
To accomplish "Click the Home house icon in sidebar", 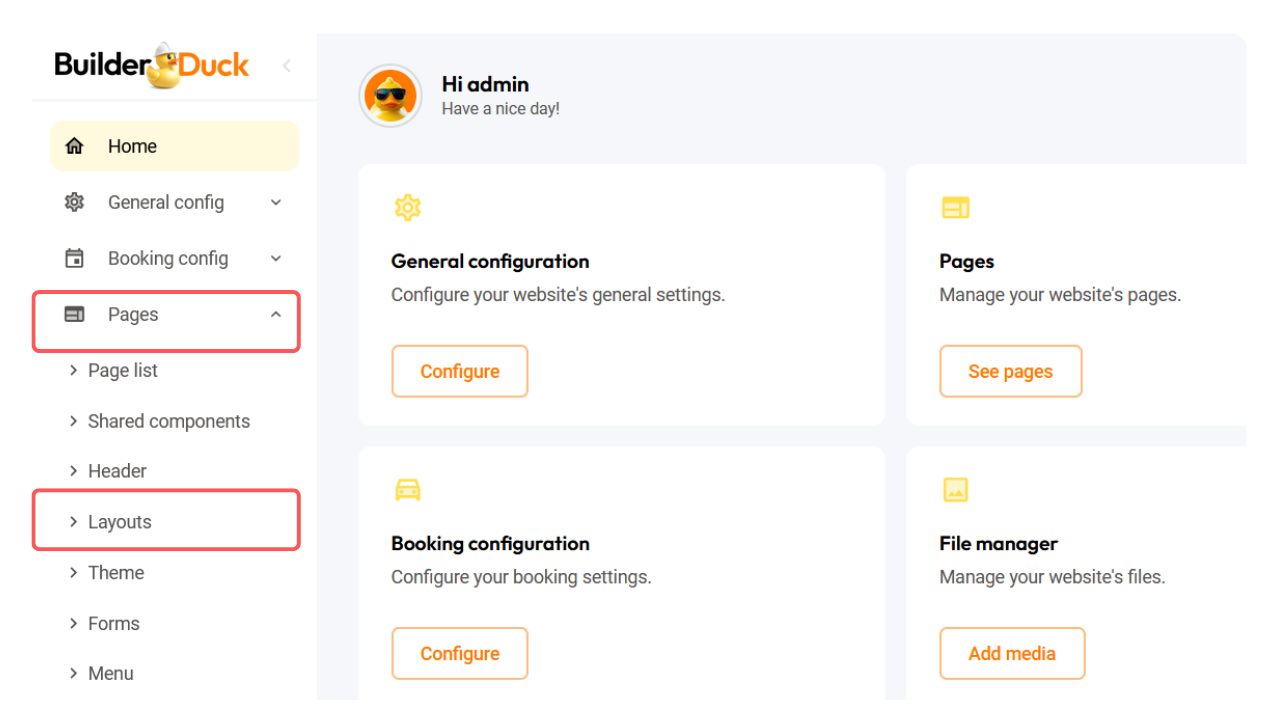I will (74, 146).
